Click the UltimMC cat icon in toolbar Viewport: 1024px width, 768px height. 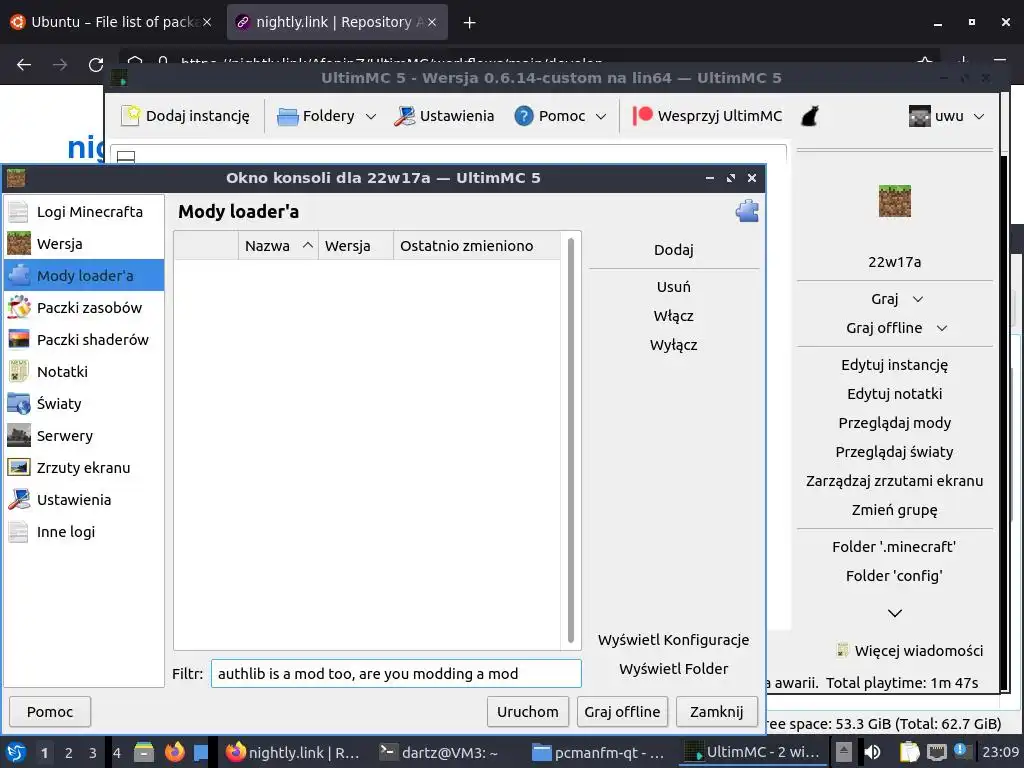pos(810,116)
